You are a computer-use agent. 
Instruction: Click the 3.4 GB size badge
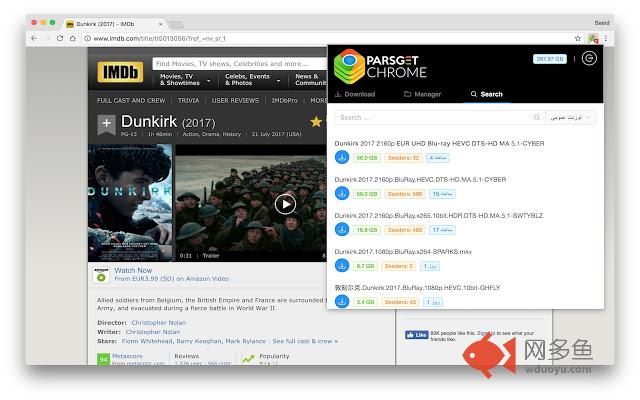click(x=365, y=302)
